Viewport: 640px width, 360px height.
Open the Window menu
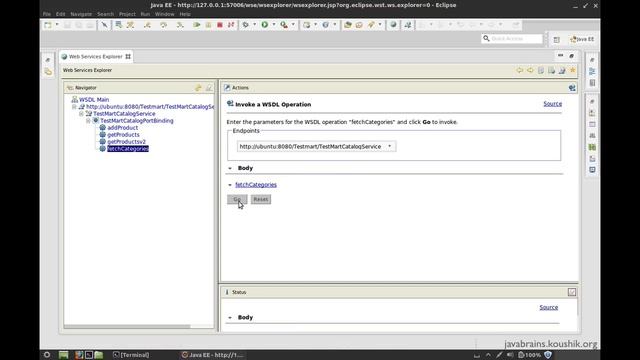click(164, 14)
